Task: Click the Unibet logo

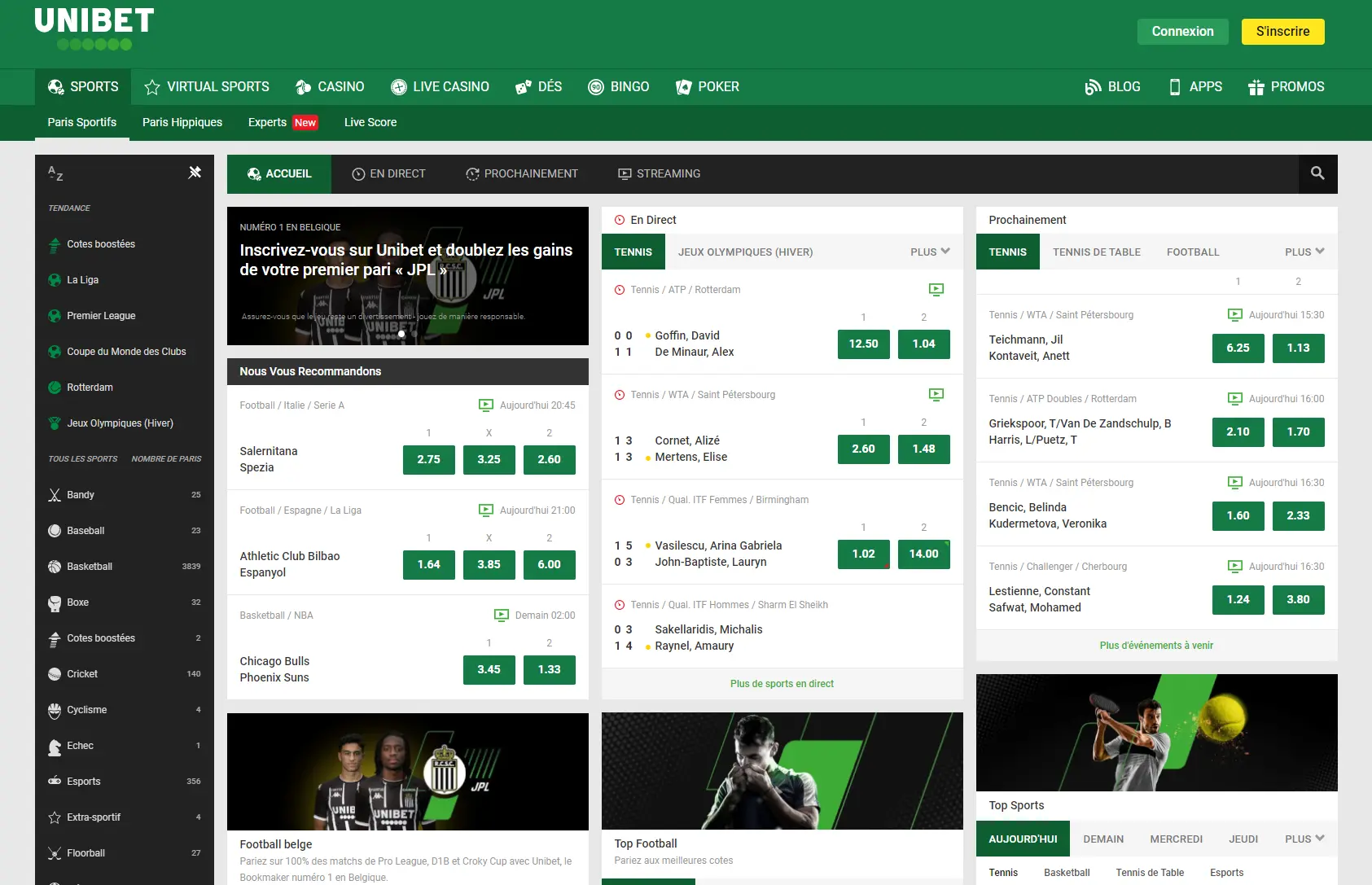Action: click(x=94, y=29)
